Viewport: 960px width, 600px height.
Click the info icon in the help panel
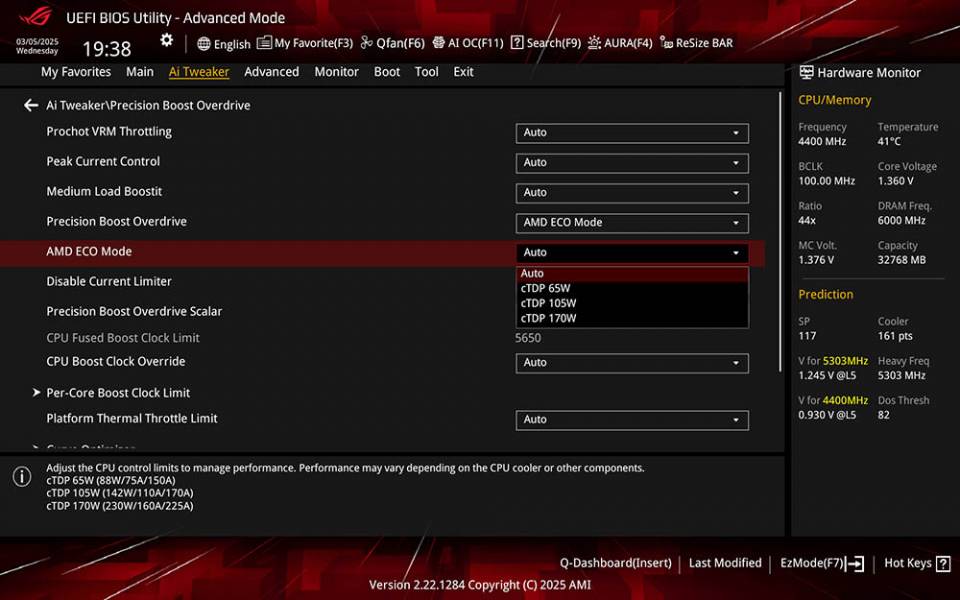click(x=22, y=476)
